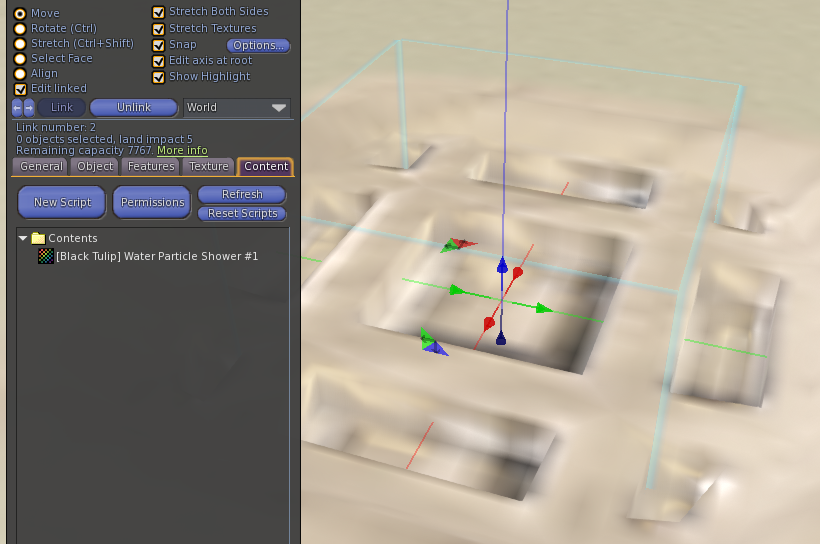Viewport: 820px width, 544px height.
Task: Click the dark blue lower Z-axis handle
Action: [x=501, y=339]
